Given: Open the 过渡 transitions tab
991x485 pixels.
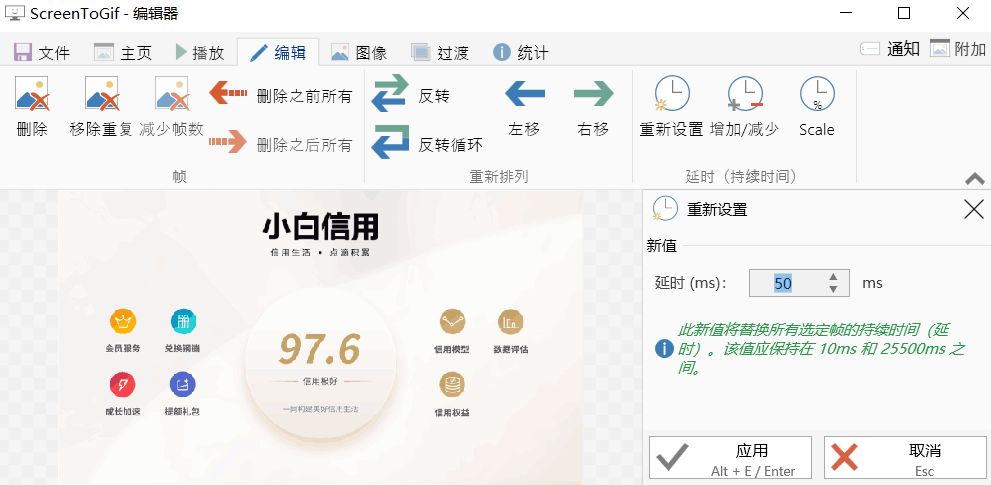Looking at the screenshot, I should 440,52.
